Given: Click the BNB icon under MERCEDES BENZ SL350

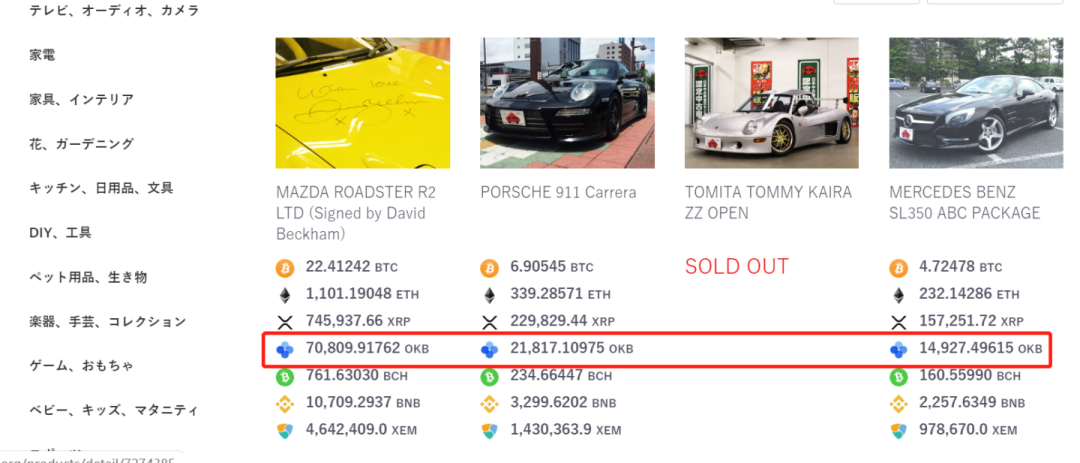Looking at the screenshot, I should coord(898,404).
